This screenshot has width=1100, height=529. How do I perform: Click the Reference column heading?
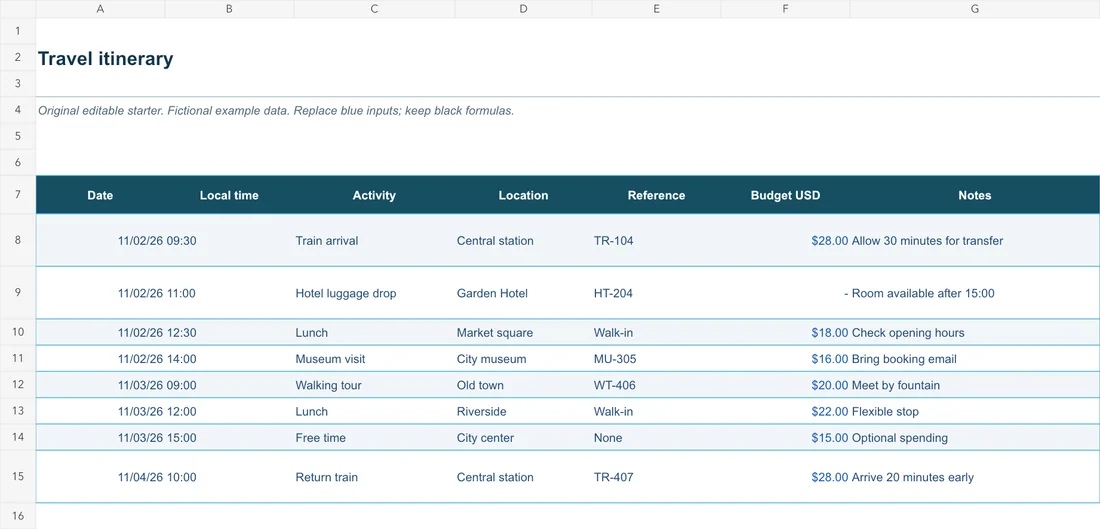coord(656,195)
